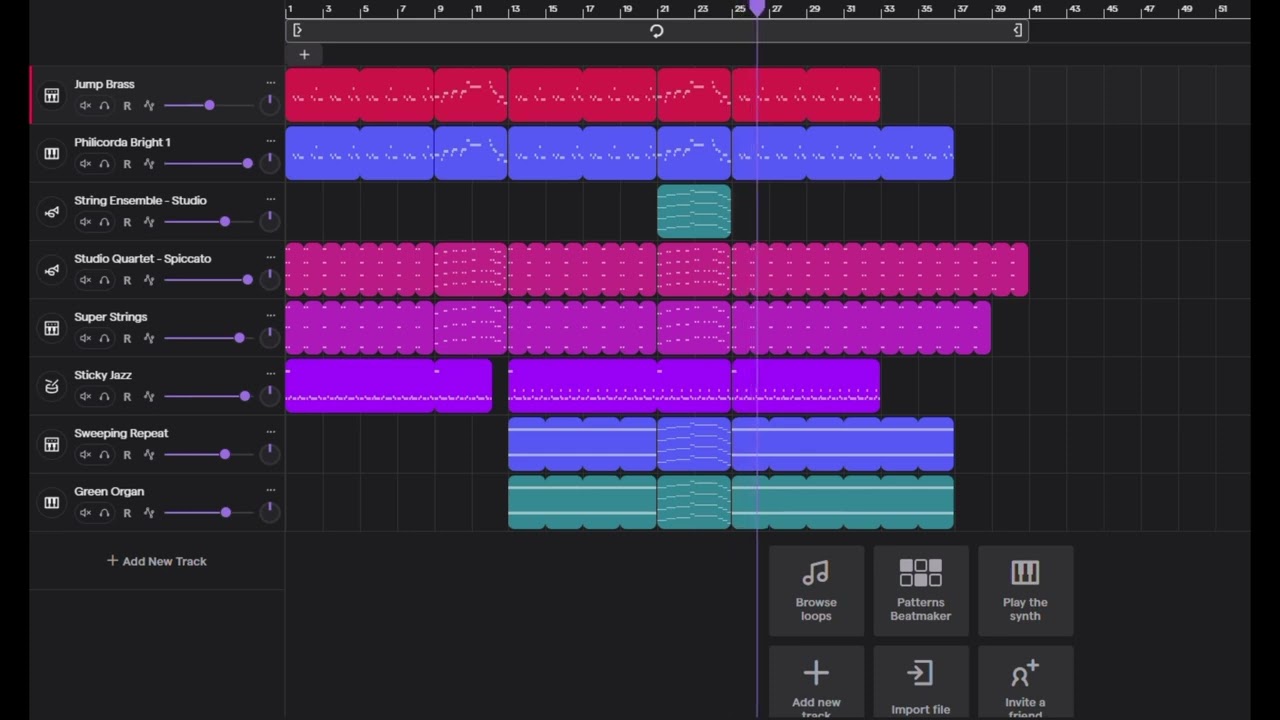This screenshot has width=1280, height=720.
Task: Click the loop end bracket handle
Action: [x=1018, y=31]
